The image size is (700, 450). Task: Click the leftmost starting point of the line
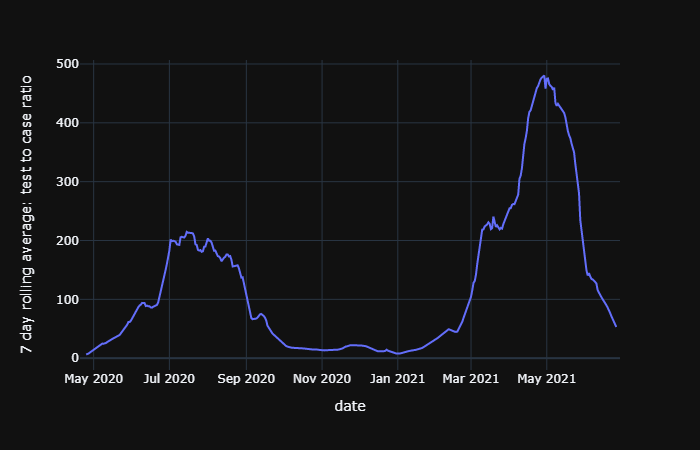pyautogui.click(x=87, y=354)
